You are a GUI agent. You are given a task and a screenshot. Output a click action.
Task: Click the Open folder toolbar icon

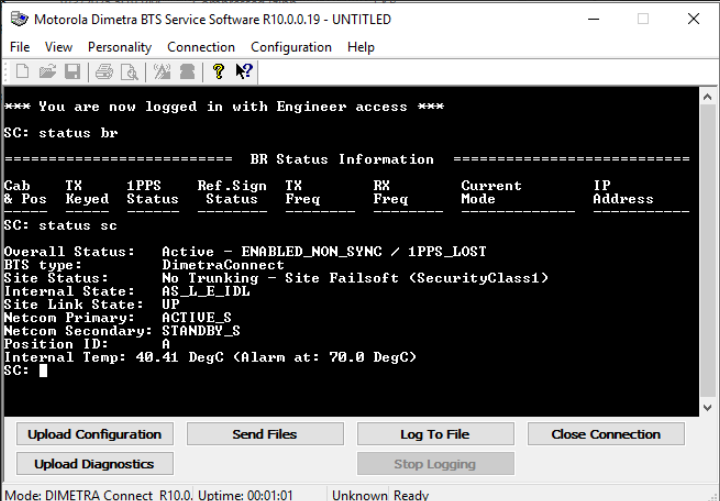coord(47,72)
